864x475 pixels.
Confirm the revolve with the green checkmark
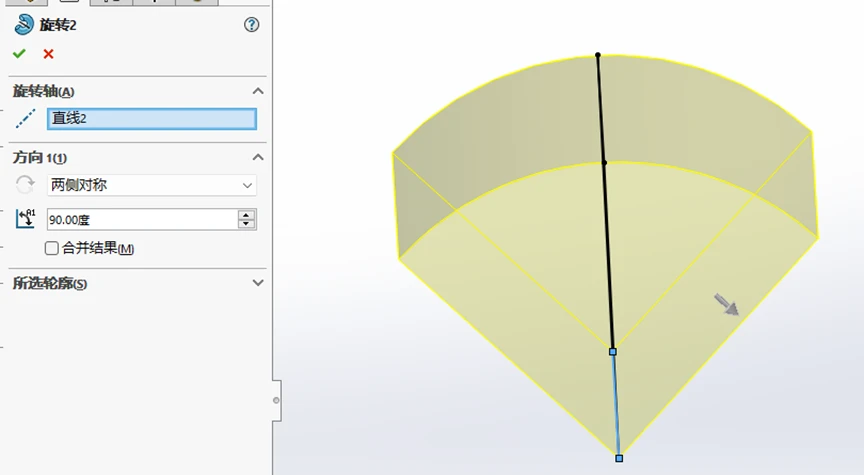click(19, 53)
